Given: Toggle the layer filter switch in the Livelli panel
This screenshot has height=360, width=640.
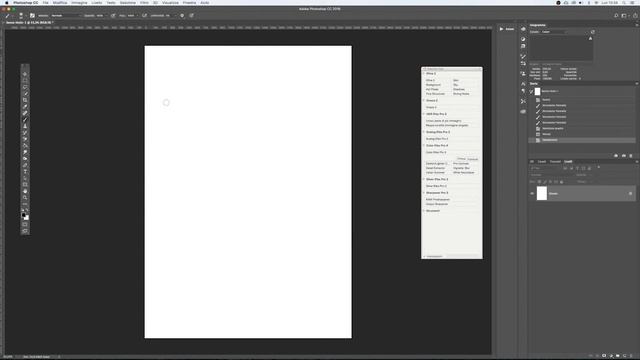Looking at the screenshot, I should 599,167.
